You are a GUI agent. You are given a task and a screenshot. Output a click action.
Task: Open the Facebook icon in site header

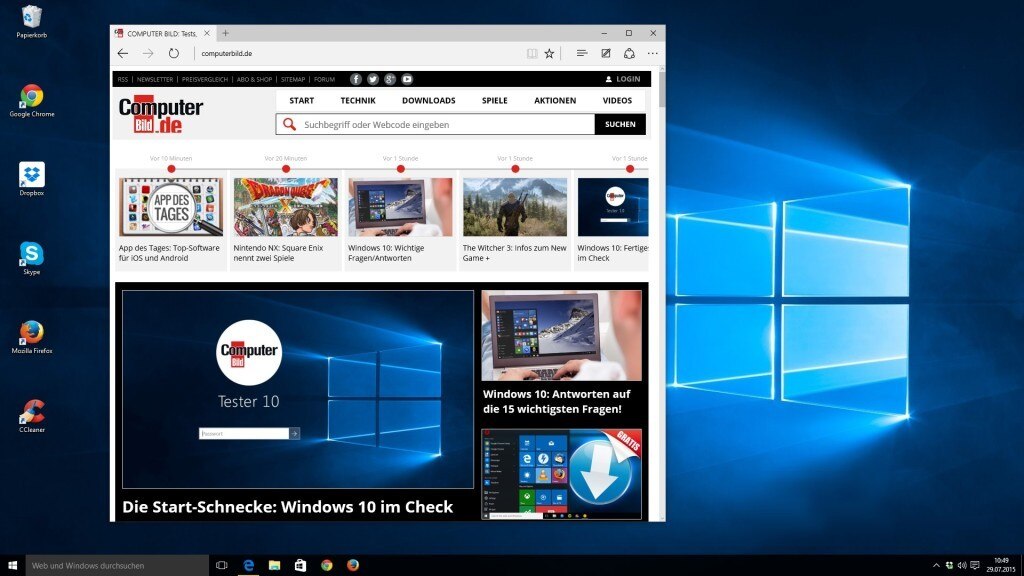[356, 79]
